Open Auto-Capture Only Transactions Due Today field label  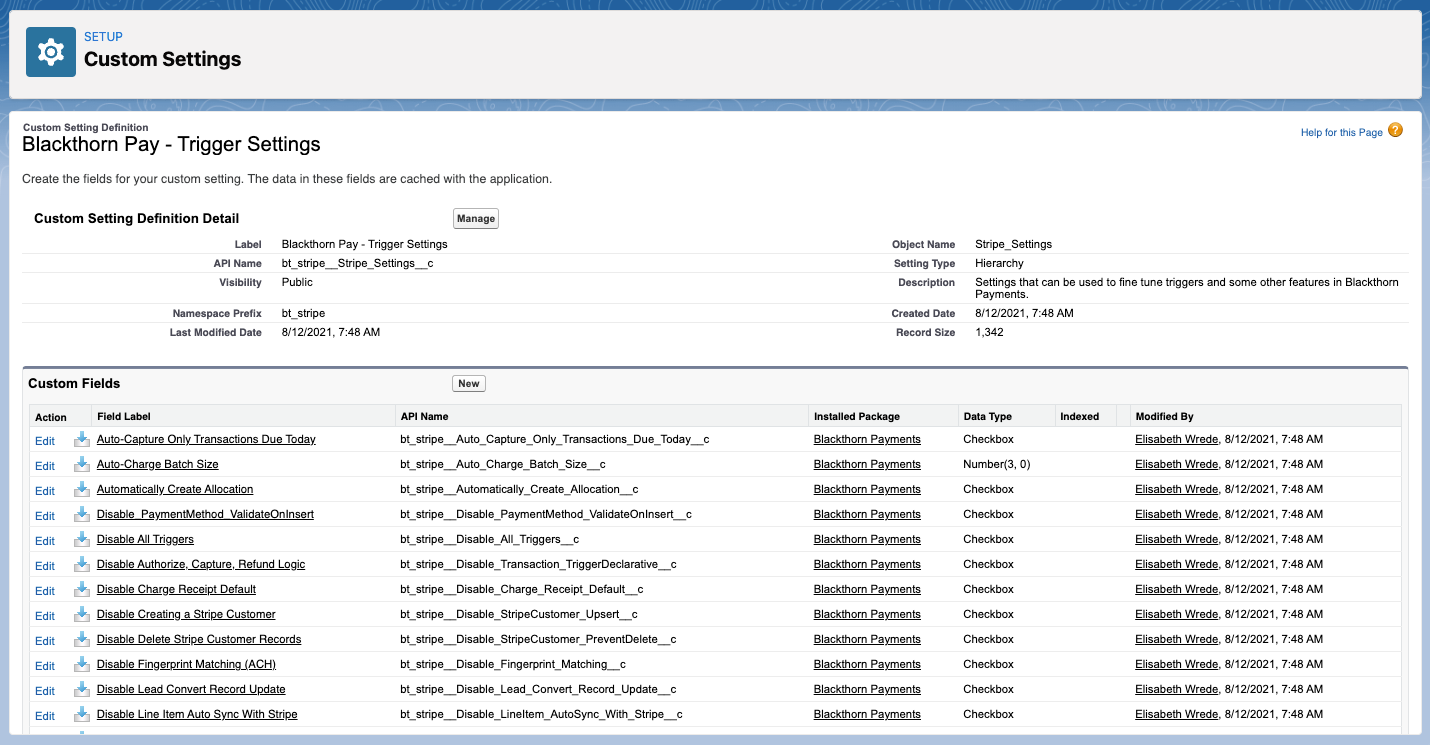(x=206, y=439)
